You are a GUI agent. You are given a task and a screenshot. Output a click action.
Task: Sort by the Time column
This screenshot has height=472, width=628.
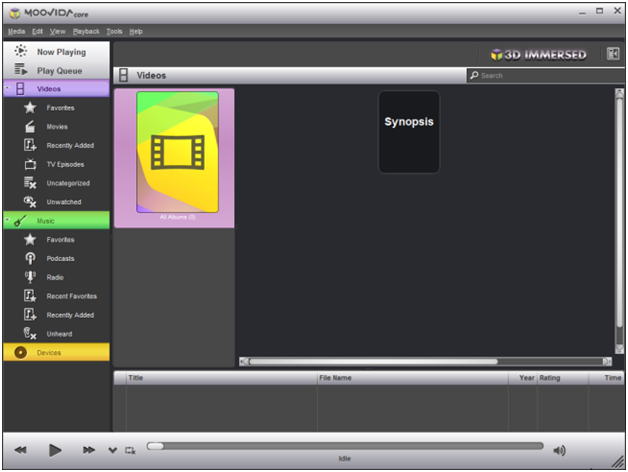tap(606, 378)
